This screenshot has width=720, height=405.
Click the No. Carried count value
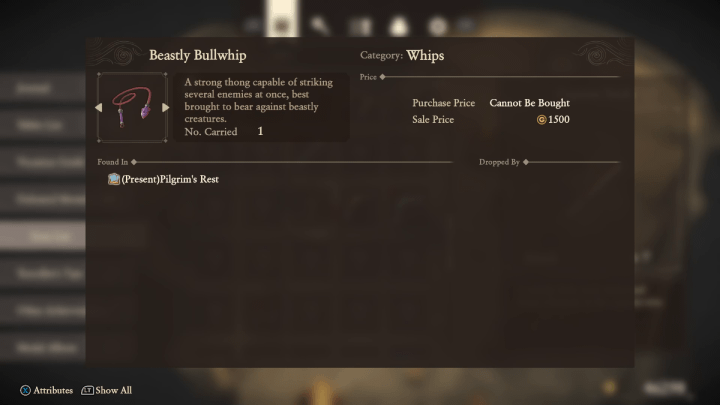point(260,131)
